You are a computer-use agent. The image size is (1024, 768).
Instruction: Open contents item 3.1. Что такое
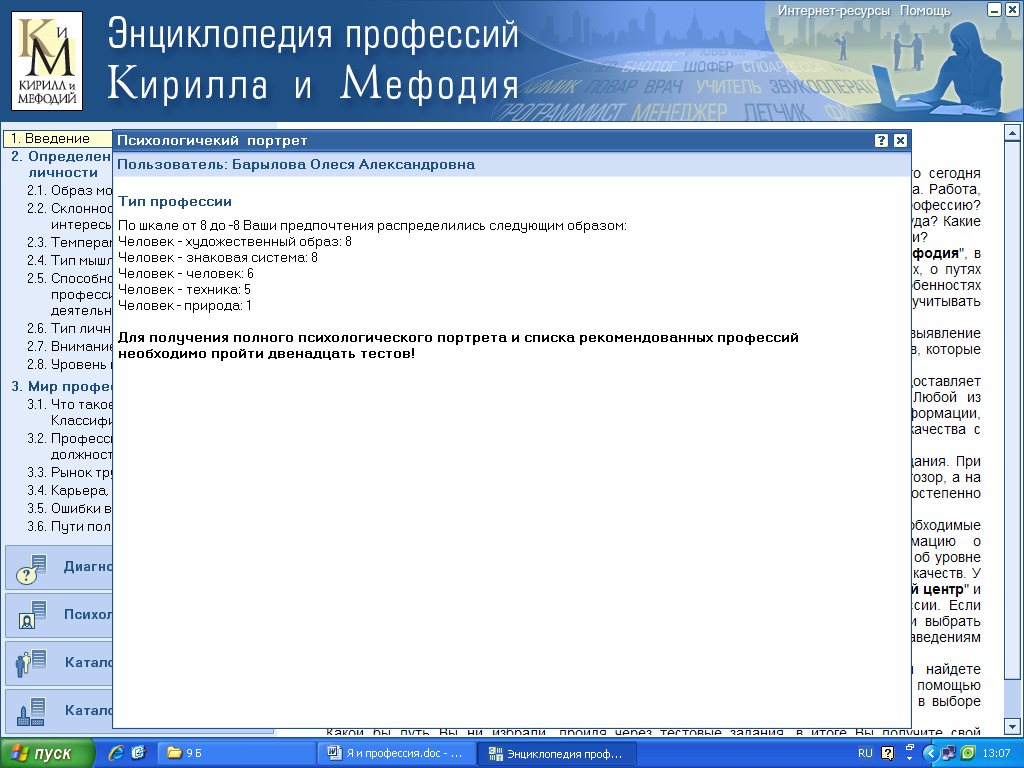pyautogui.click(x=69, y=412)
